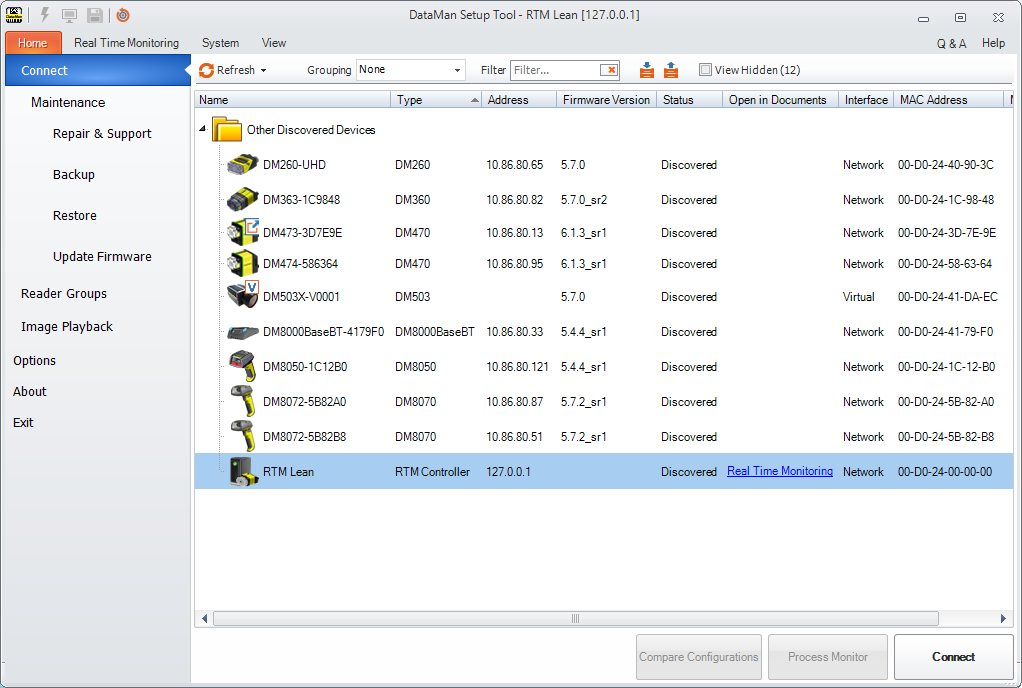Open the System tab
Image resolution: width=1022 pixels, height=688 pixels.
(x=220, y=43)
